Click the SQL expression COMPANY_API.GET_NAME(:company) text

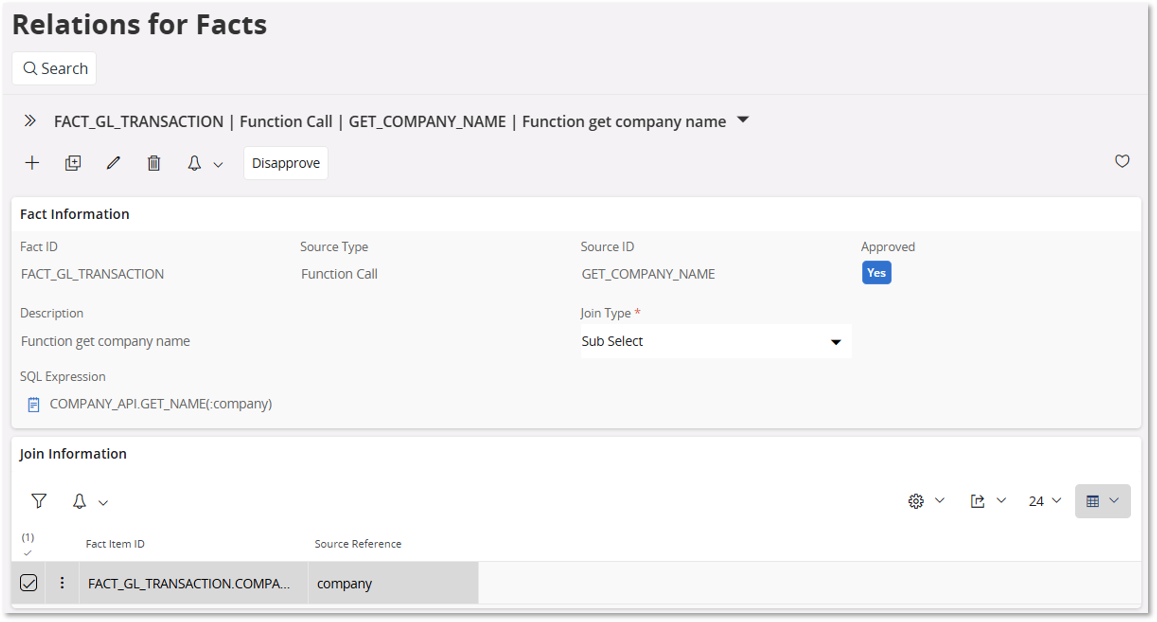tap(161, 404)
